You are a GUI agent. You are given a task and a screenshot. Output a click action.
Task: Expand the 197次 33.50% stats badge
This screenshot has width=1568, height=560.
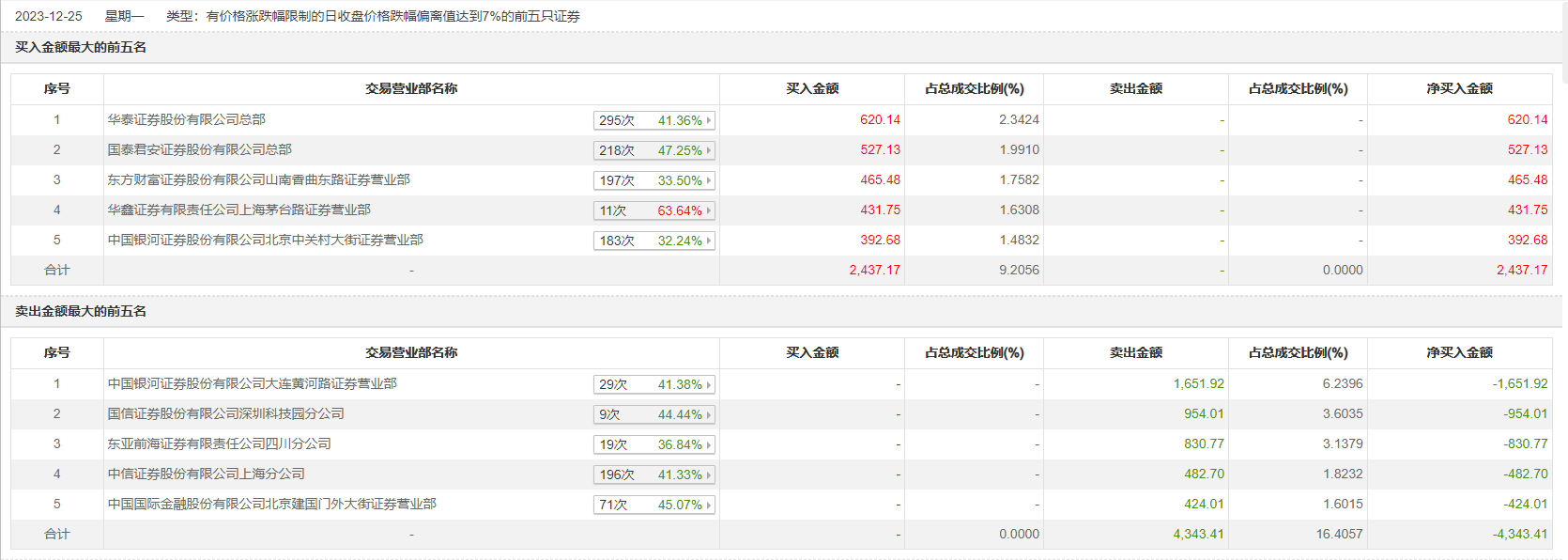(653, 180)
